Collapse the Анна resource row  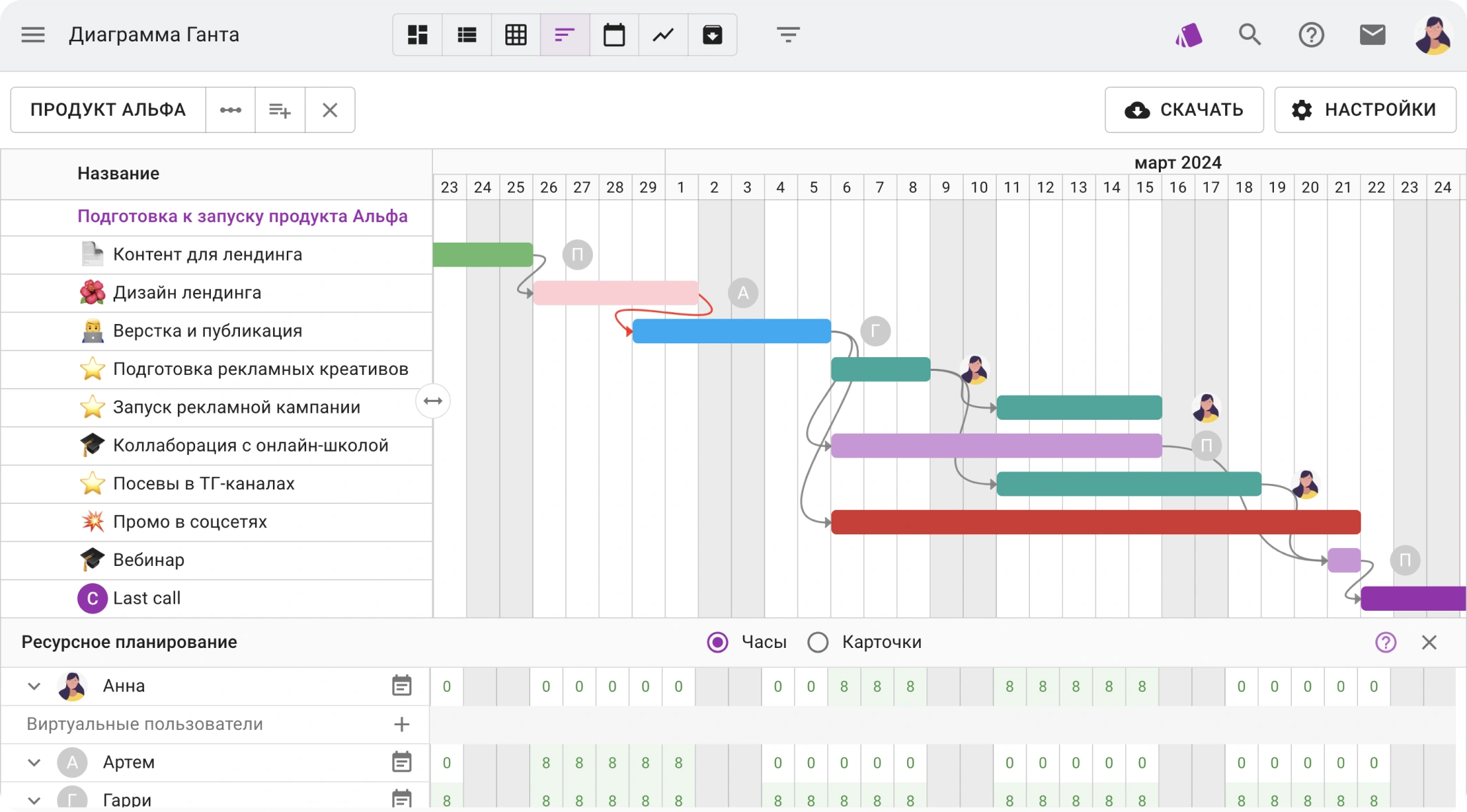tap(34, 686)
